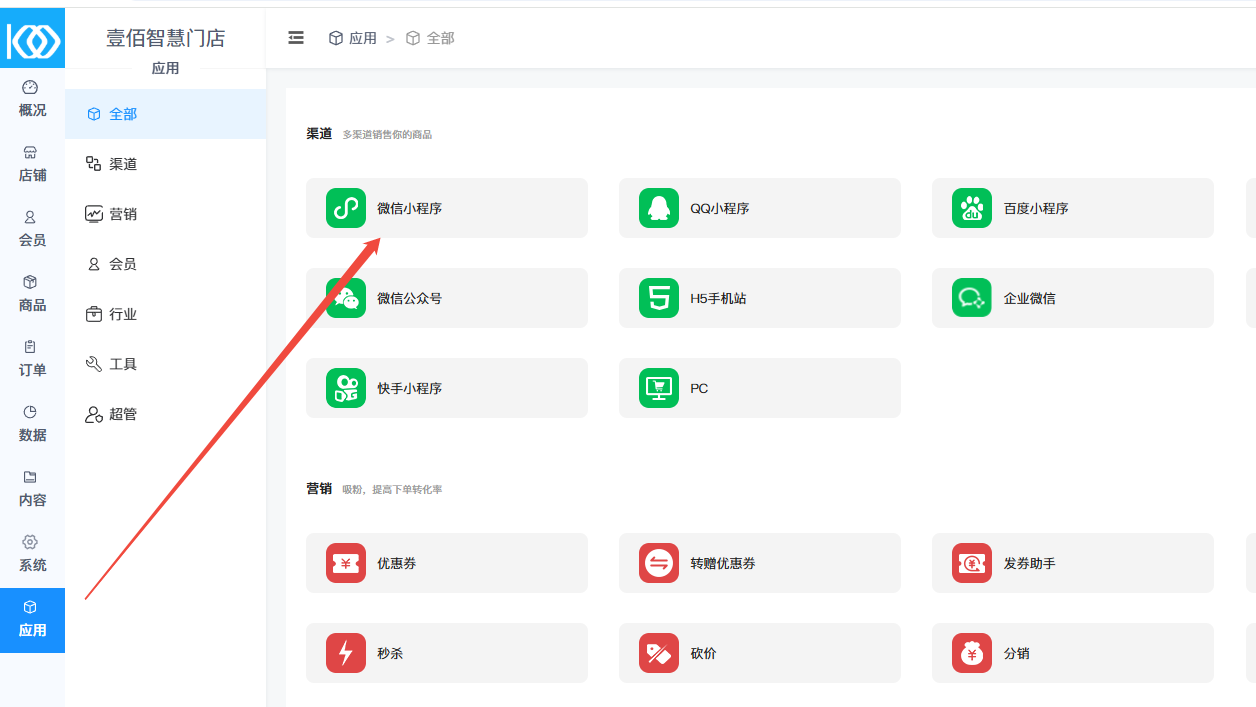Screen dimensions: 1256x707
Task: Open the PC monitor icon
Action: (x=659, y=388)
